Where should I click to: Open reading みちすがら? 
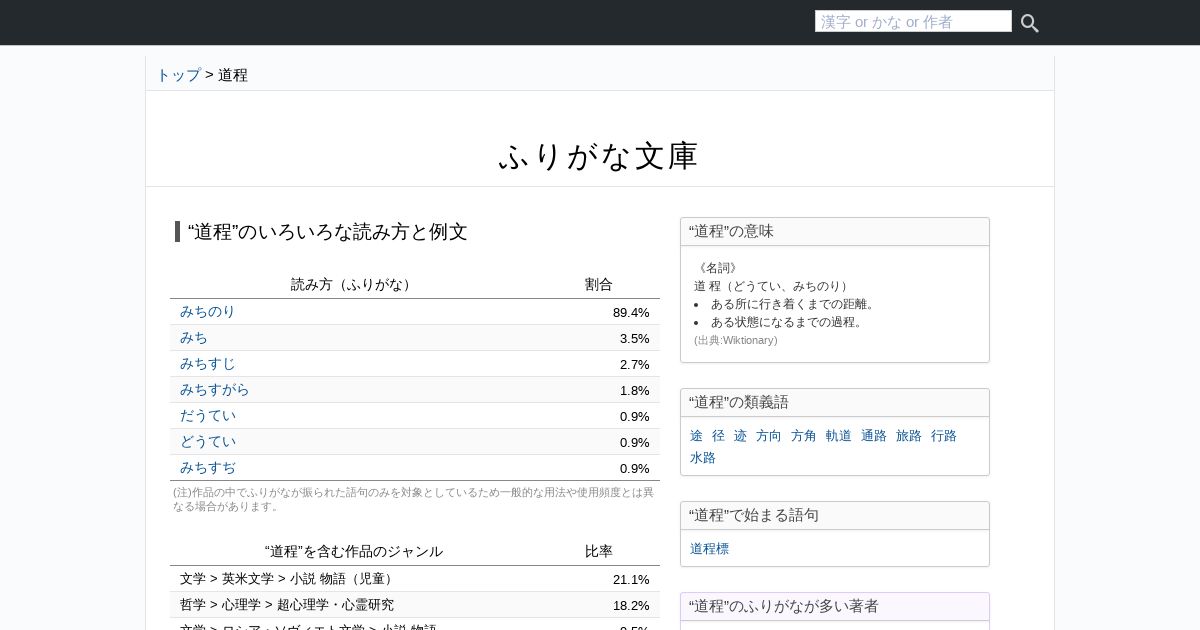point(214,390)
